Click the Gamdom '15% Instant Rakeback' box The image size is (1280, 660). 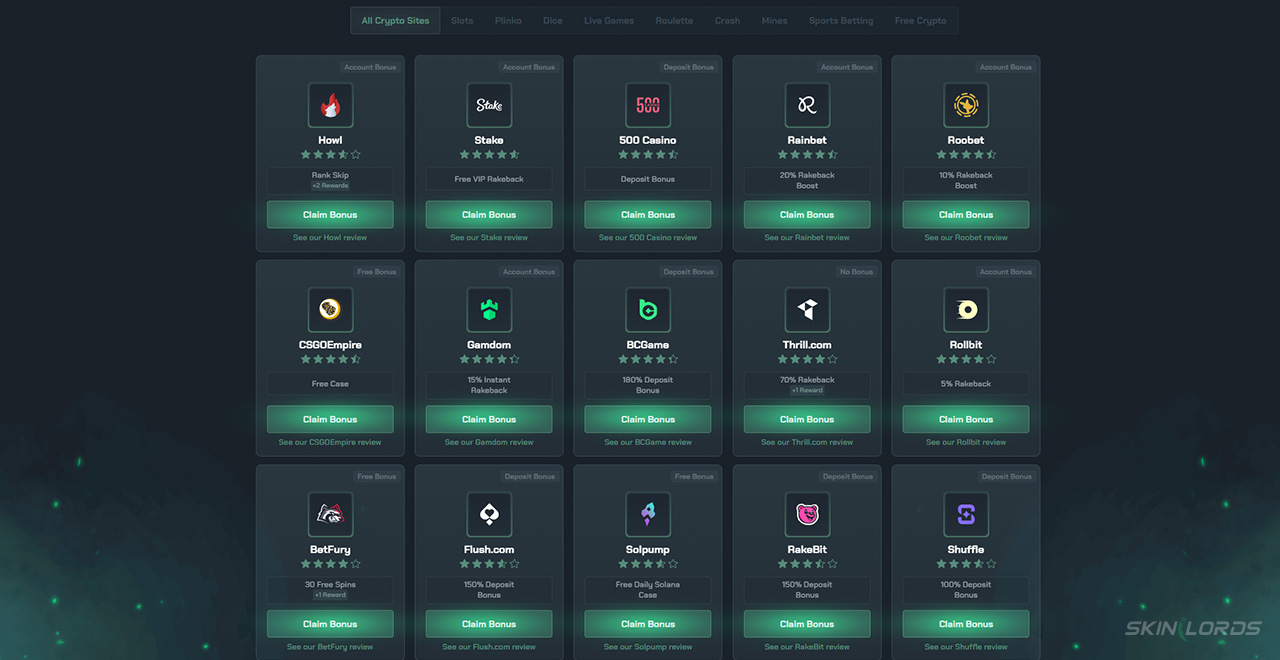point(489,385)
